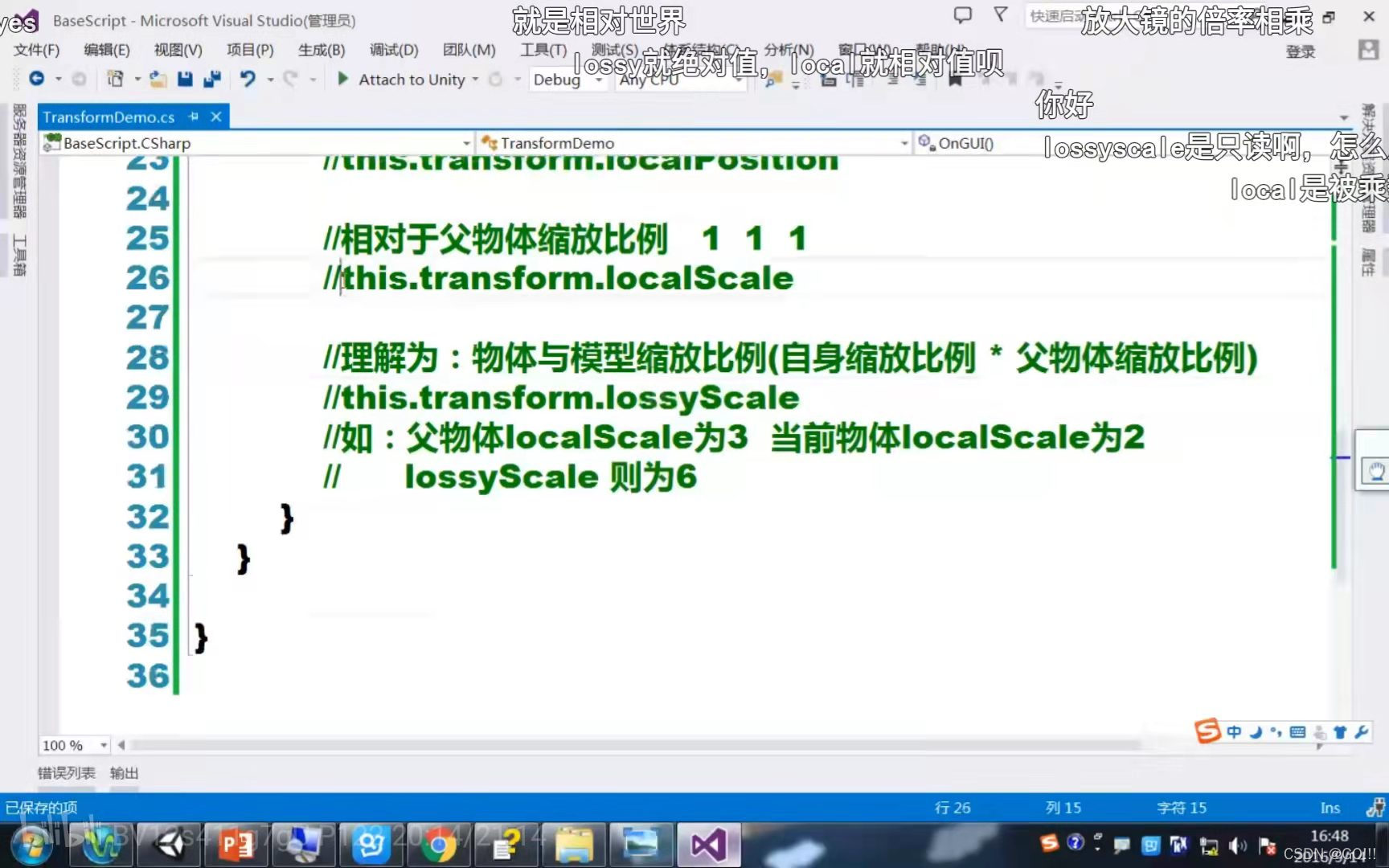1389x868 pixels.
Task: Click the user account avatar icon
Action: pyautogui.click(x=1368, y=51)
